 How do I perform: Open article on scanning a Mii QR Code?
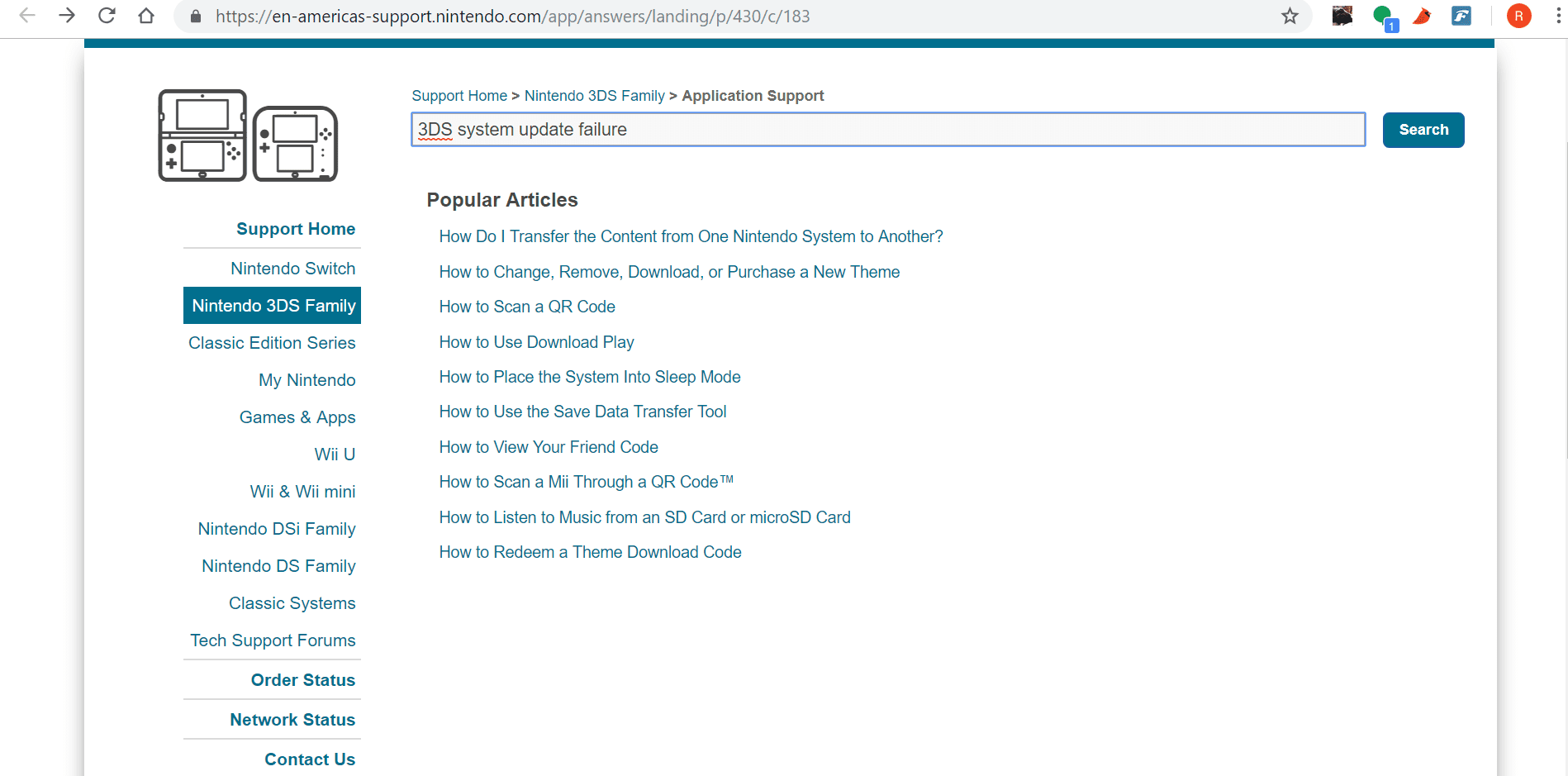(586, 482)
